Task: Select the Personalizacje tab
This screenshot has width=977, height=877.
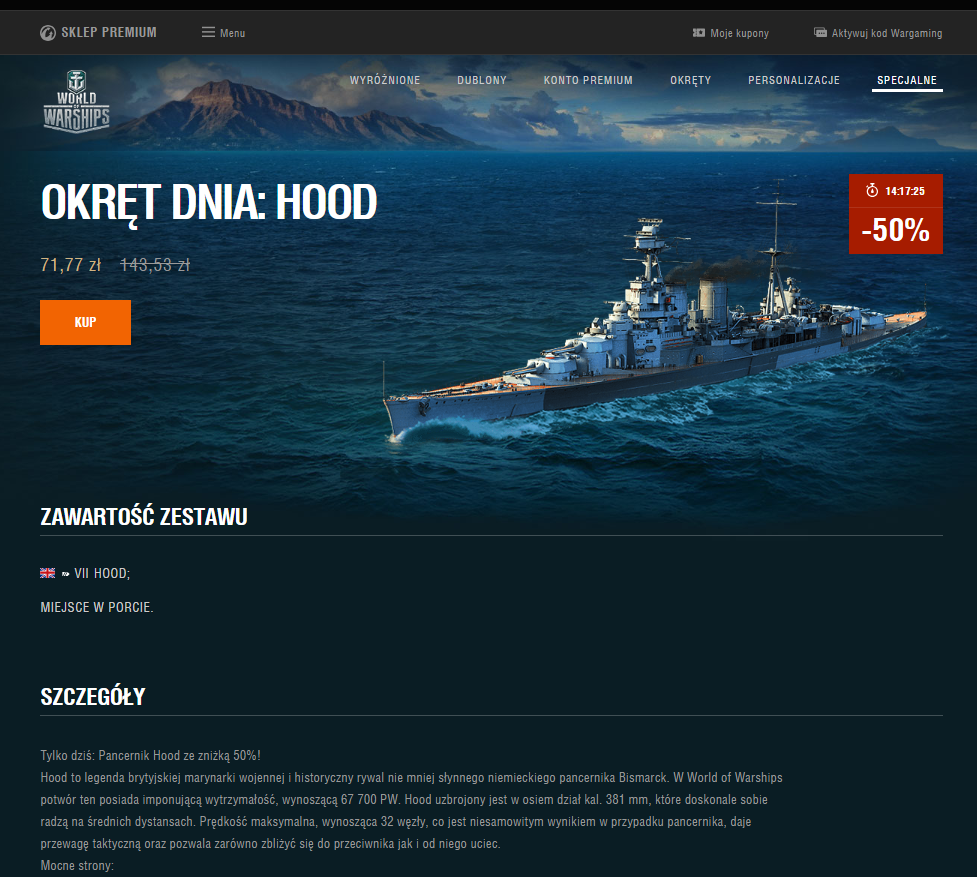Action: tap(794, 80)
